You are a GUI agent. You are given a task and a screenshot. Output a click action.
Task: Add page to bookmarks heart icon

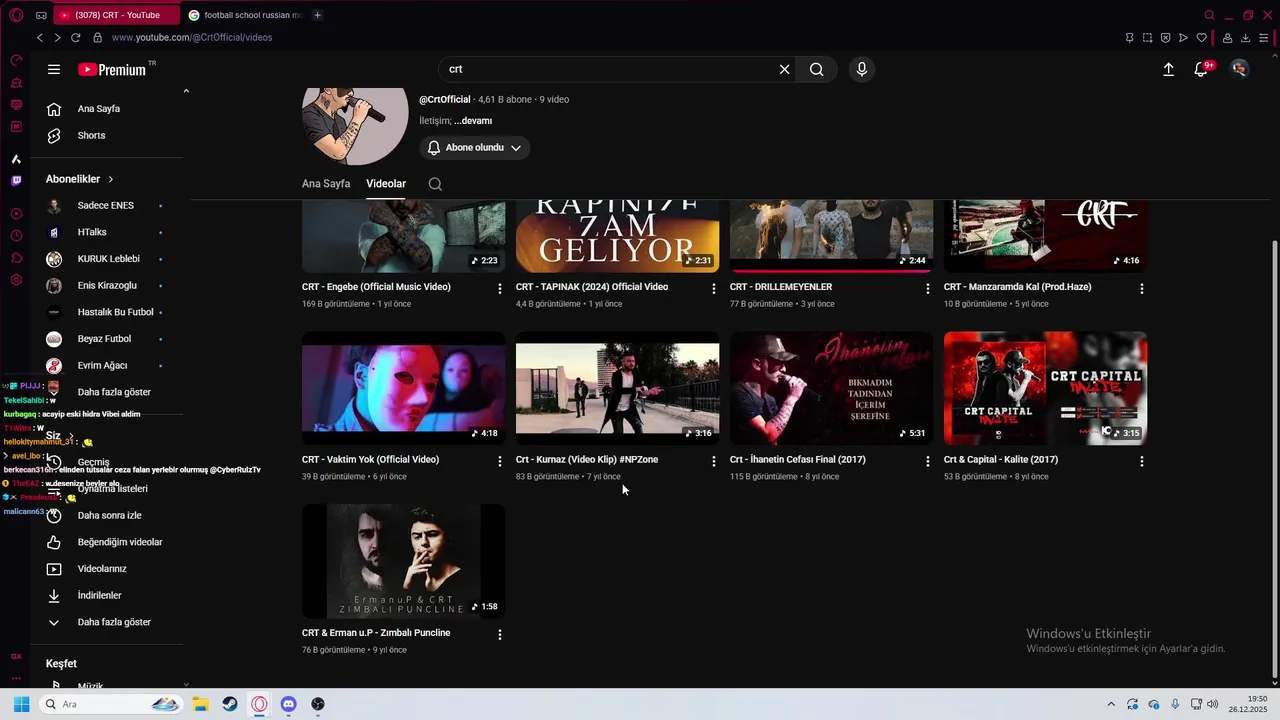pos(1202,38)
